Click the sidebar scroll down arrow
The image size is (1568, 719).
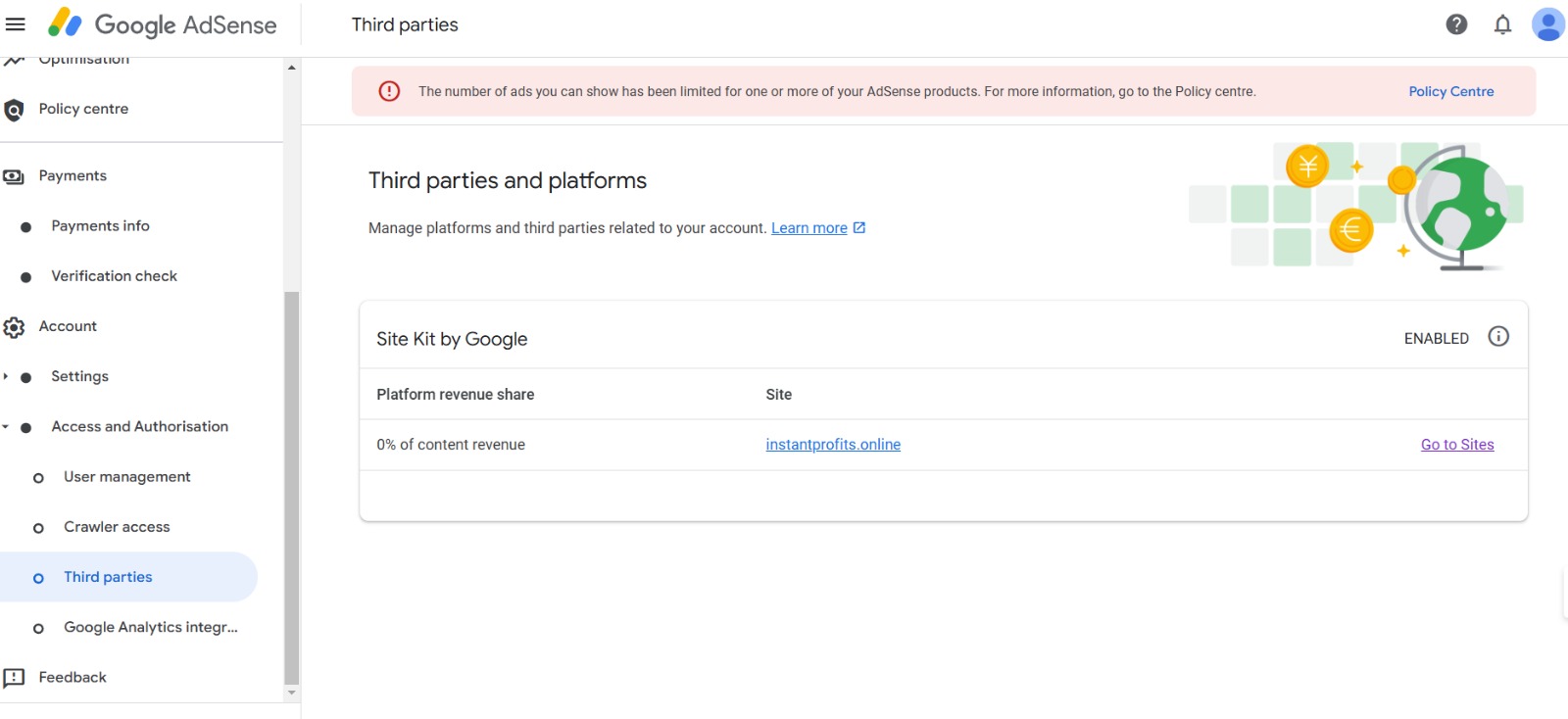point(291,693)
